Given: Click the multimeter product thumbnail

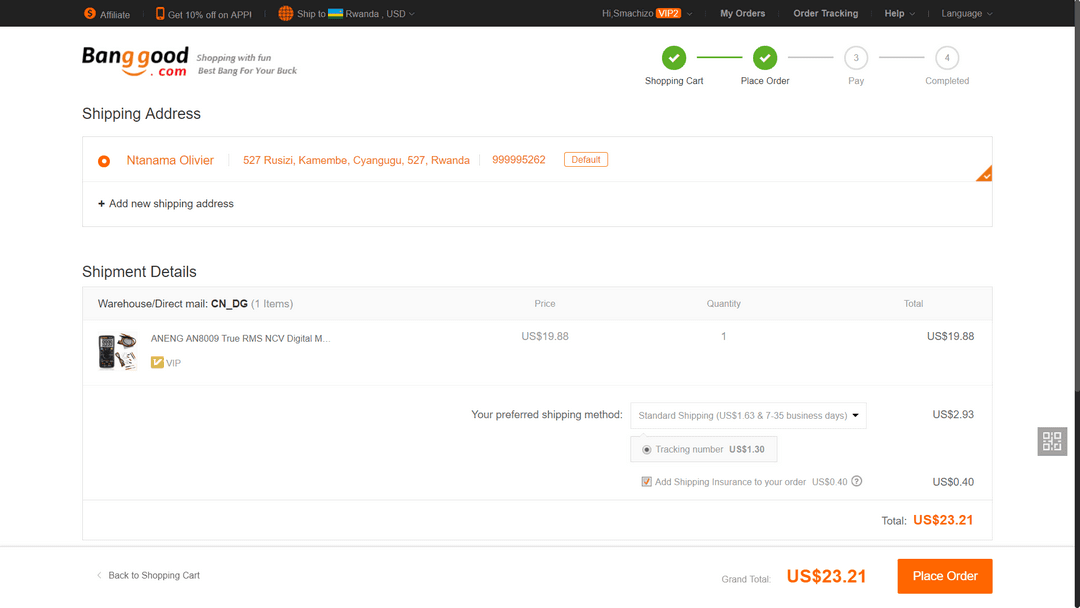Looking at the screenshot, I should 117,351.
